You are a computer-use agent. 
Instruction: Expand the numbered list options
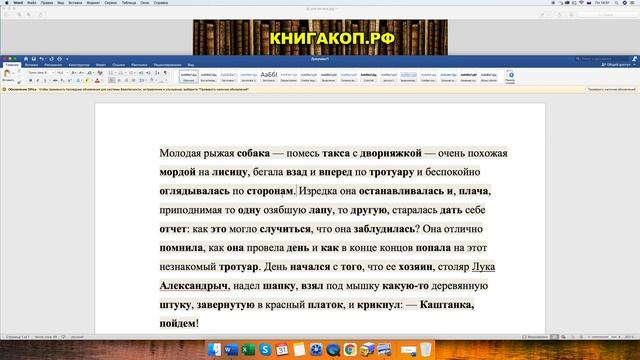(x=125, y=73)
